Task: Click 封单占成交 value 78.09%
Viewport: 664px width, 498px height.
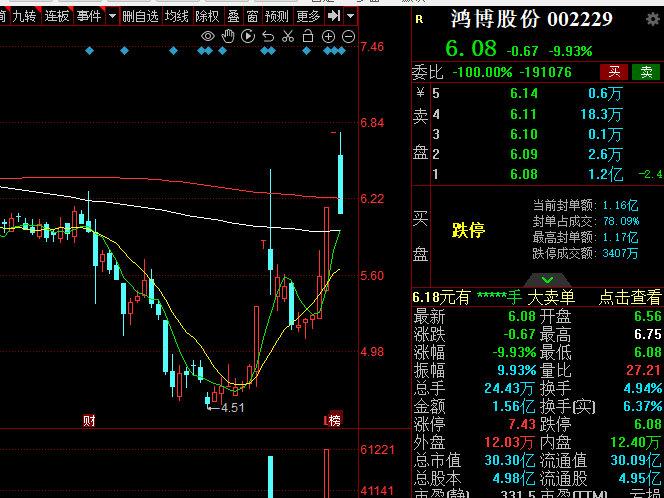Action: (x=621, y=221)
